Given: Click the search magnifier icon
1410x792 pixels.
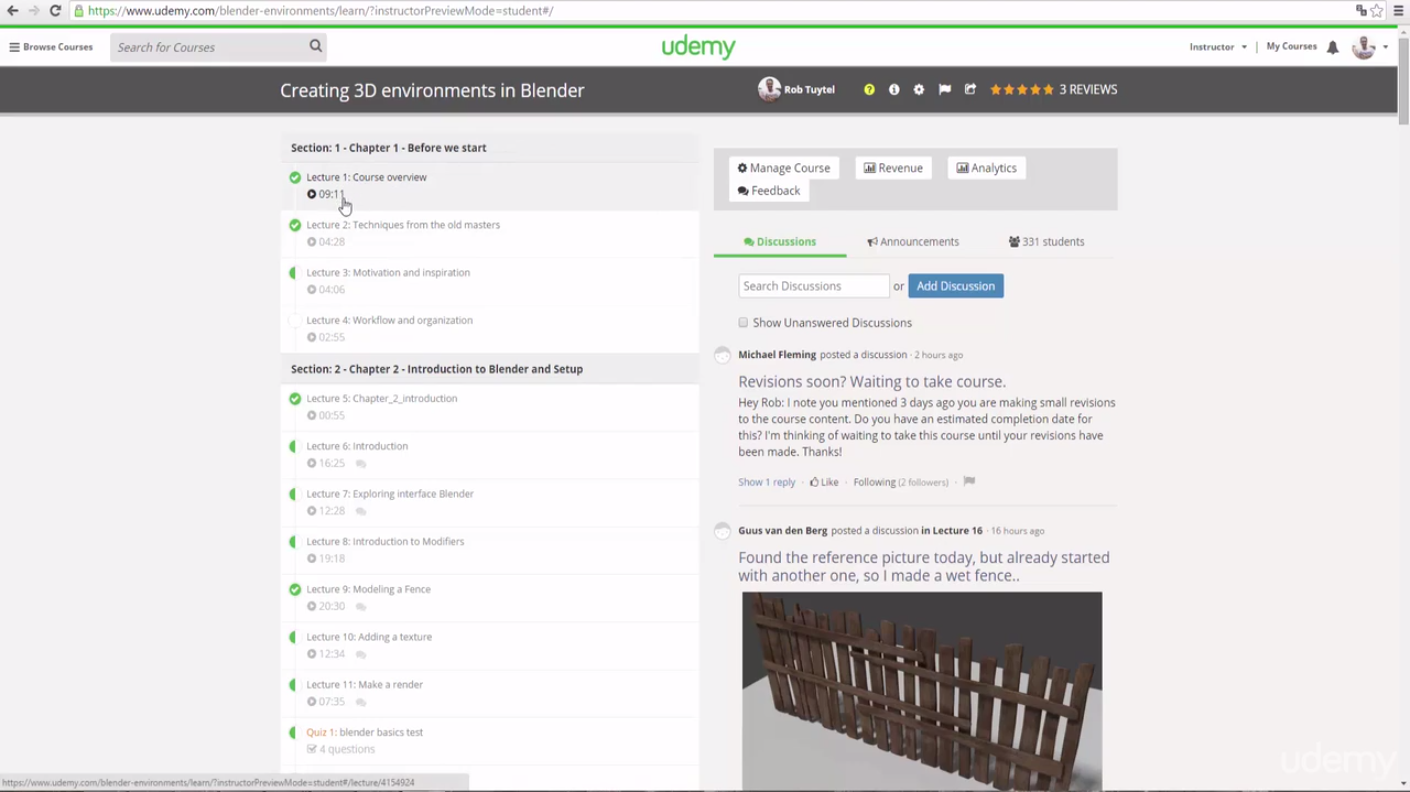Looking at the screenshot, I should pyautogui.click(x=316, y=46).
